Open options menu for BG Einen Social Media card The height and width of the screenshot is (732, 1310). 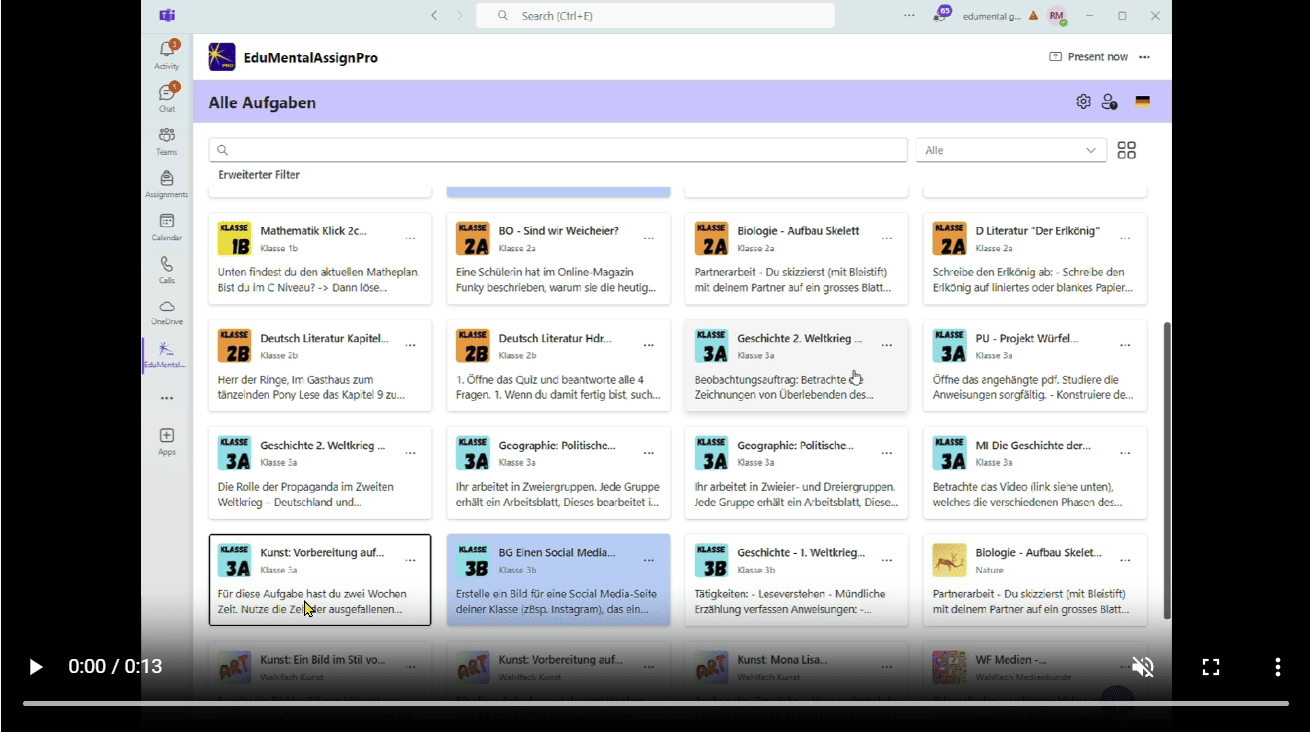coord(649,560)
